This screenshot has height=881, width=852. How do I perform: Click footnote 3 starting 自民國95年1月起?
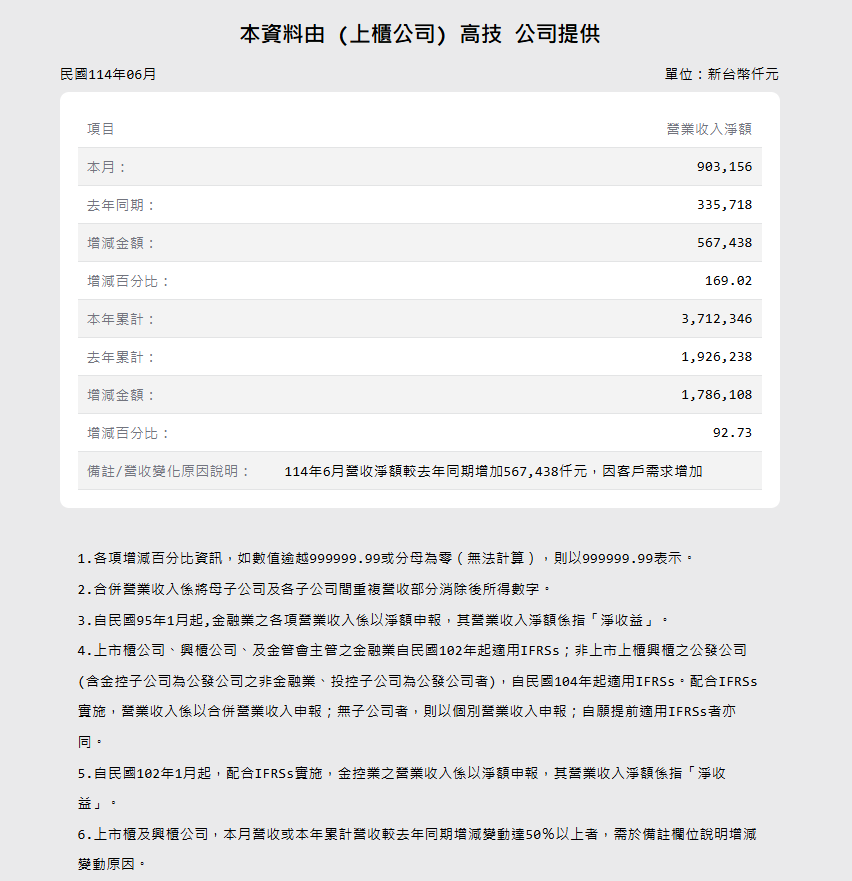(x=373, y=620)
